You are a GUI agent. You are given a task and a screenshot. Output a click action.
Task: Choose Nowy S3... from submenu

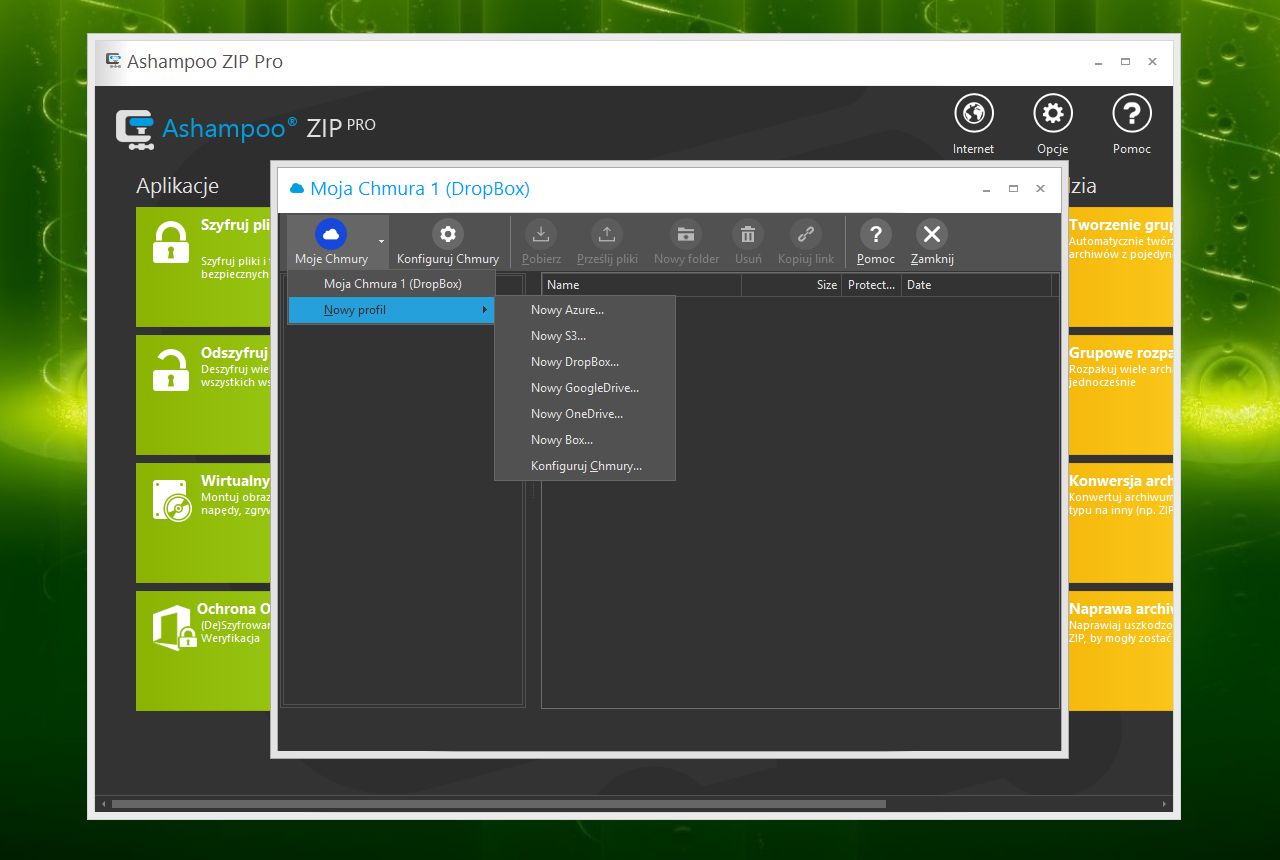click(585, 336)
